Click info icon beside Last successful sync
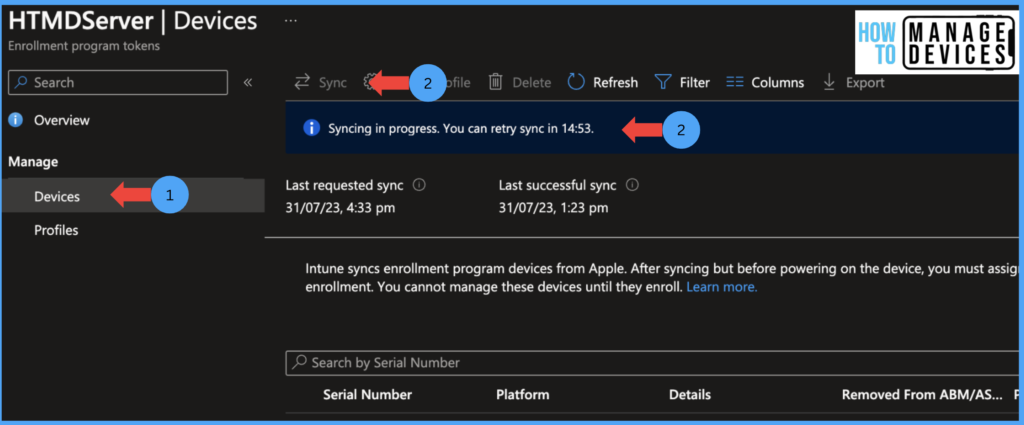 pos(632,185)
